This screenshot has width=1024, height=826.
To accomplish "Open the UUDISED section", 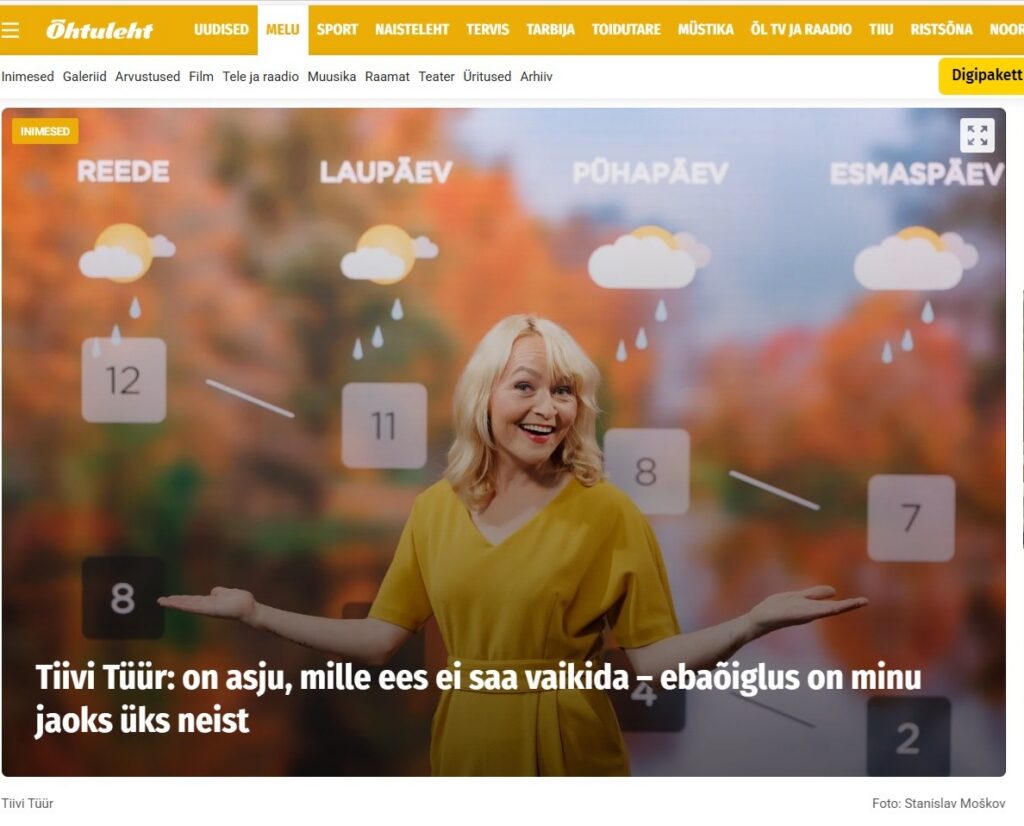I will point(221,29).
